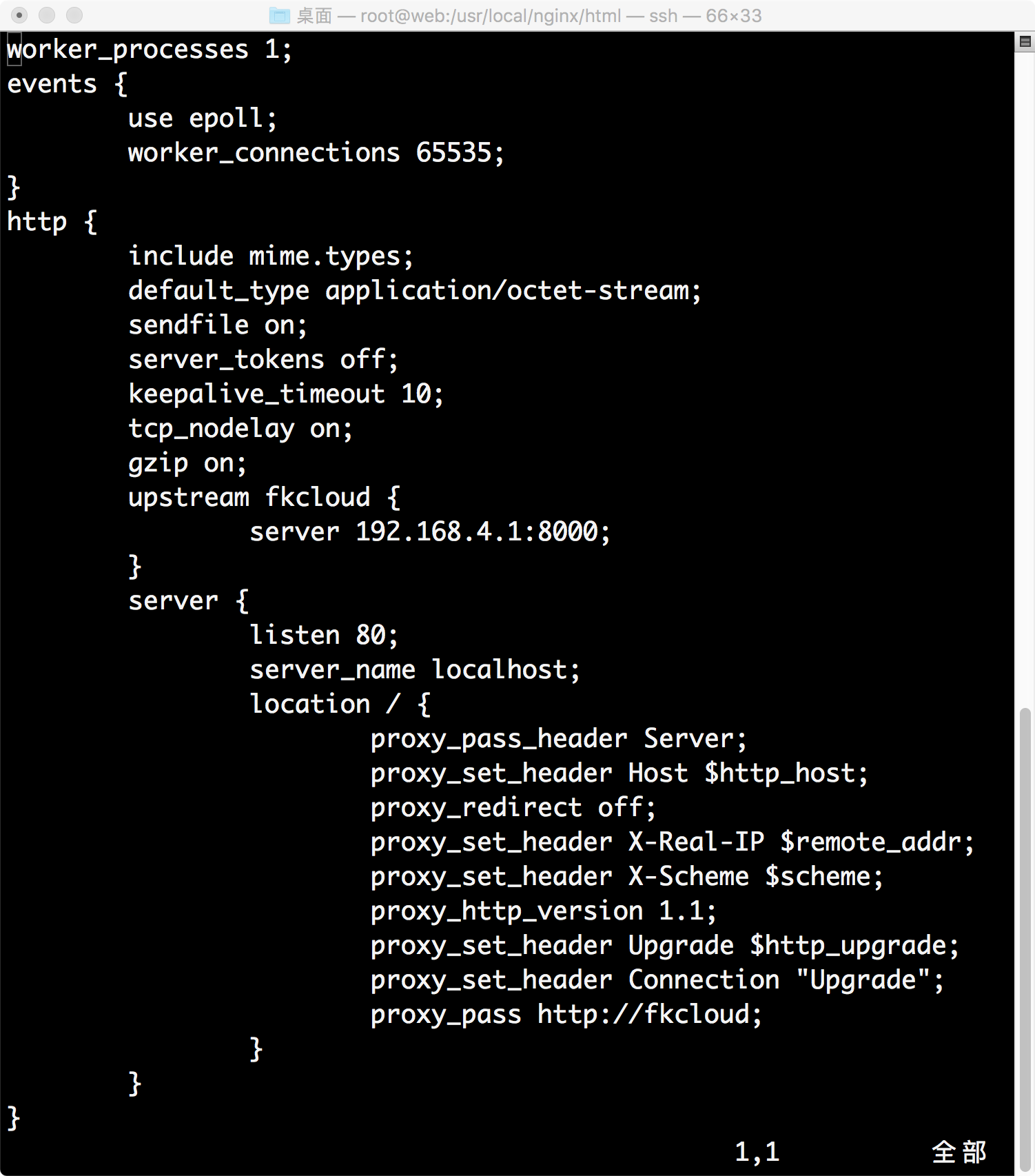Select the proxy_redirect off line
1035x1176 pixels.
513,807
